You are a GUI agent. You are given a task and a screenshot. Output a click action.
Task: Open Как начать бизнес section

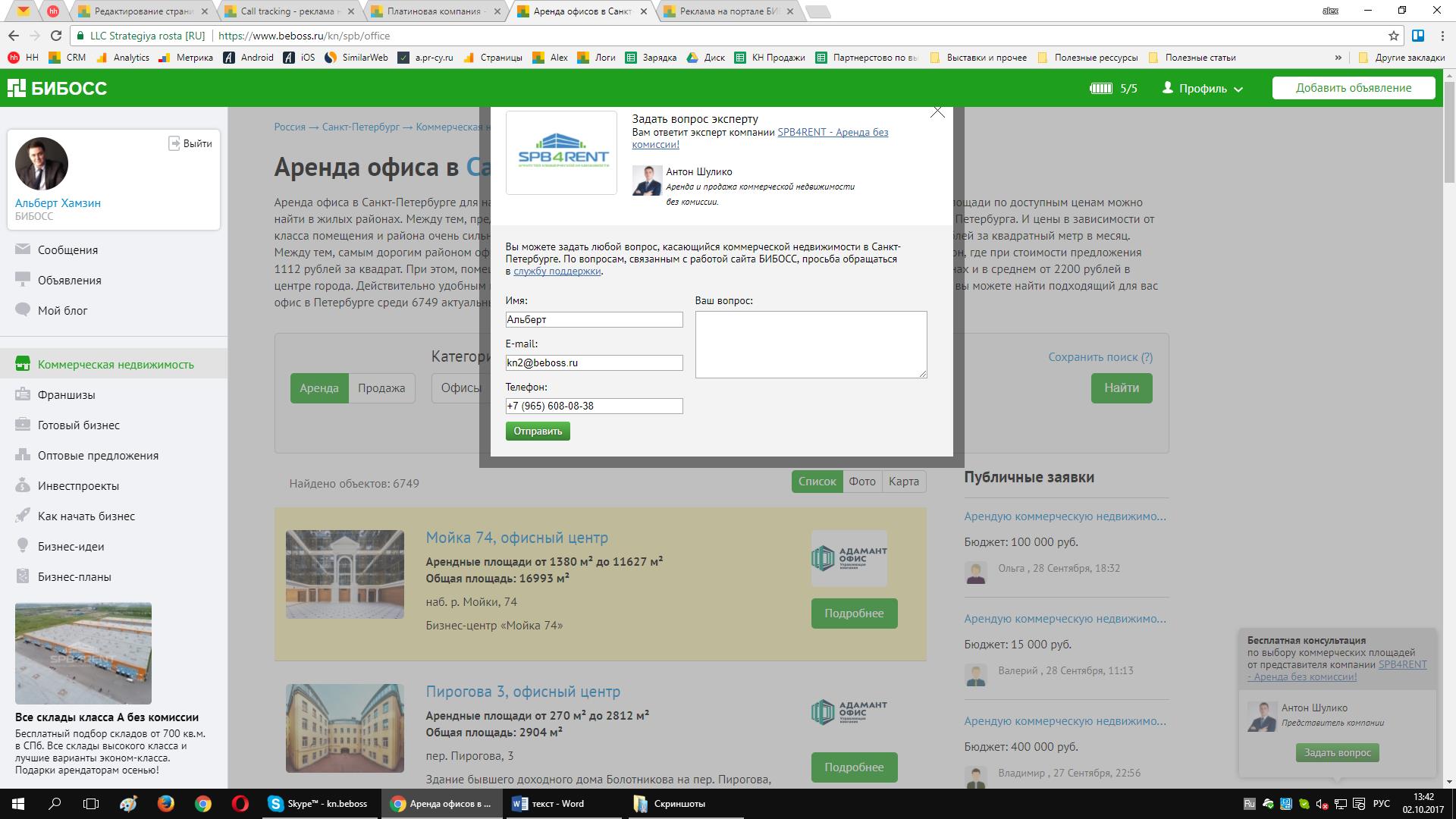(x=86, y=516)
